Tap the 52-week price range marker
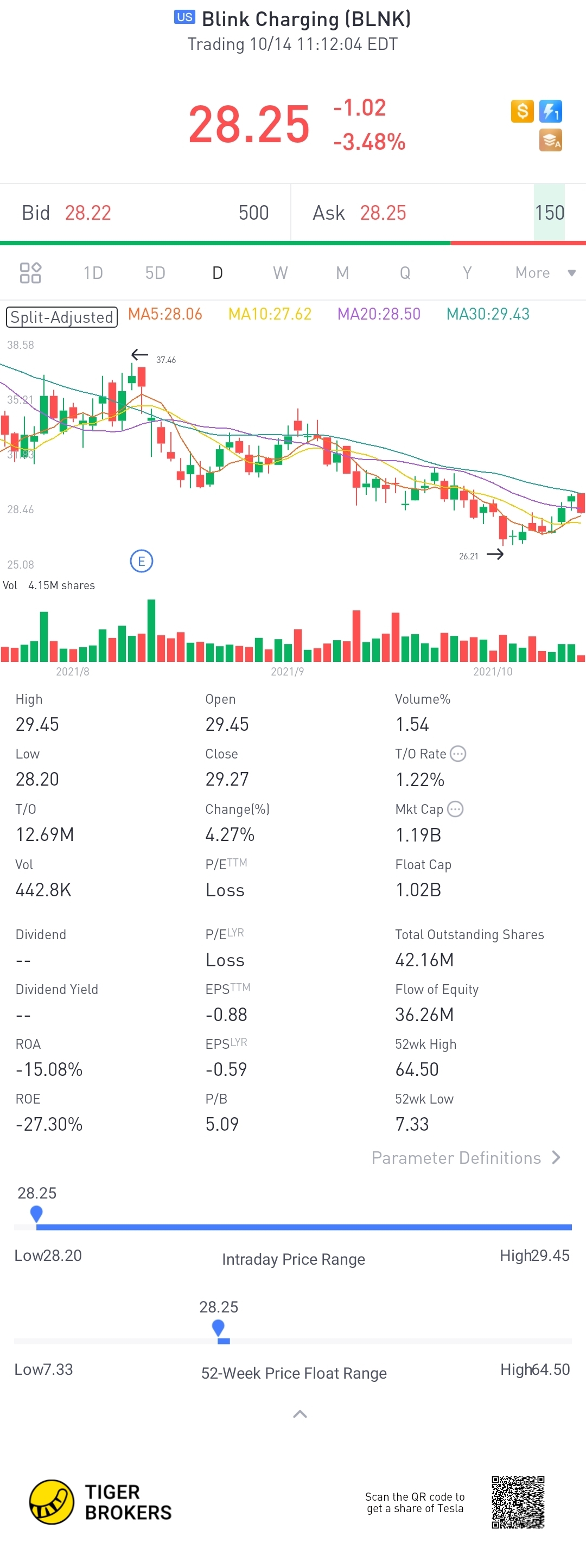586x1568 pixels. click(x=219, y=1328)
